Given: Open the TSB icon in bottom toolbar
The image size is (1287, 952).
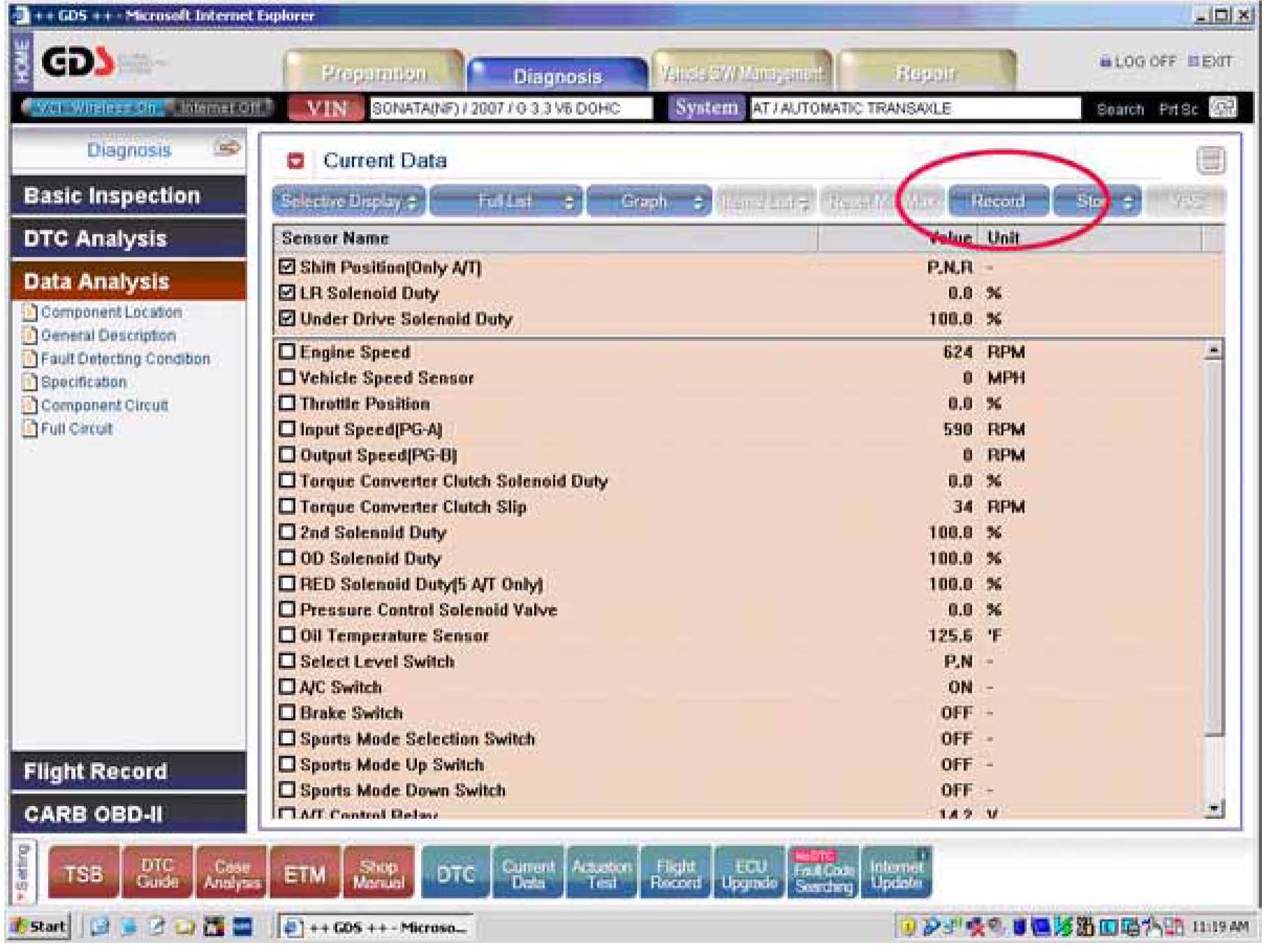Looking at the screenshot, I should coord(83,873).
